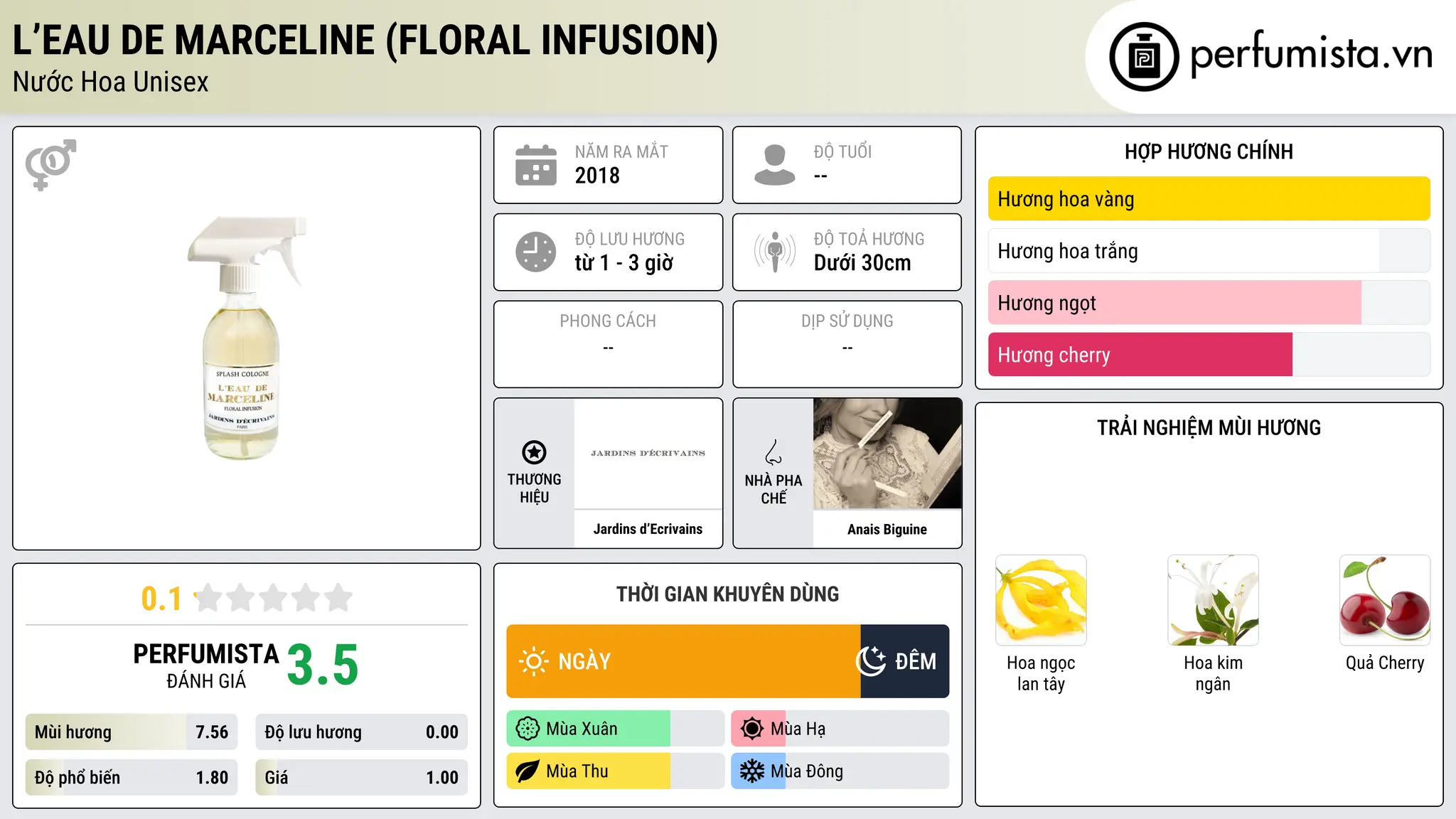Click the ĐỘ TUỔI label
The image size is (1456, 819).
pos(842,151)
